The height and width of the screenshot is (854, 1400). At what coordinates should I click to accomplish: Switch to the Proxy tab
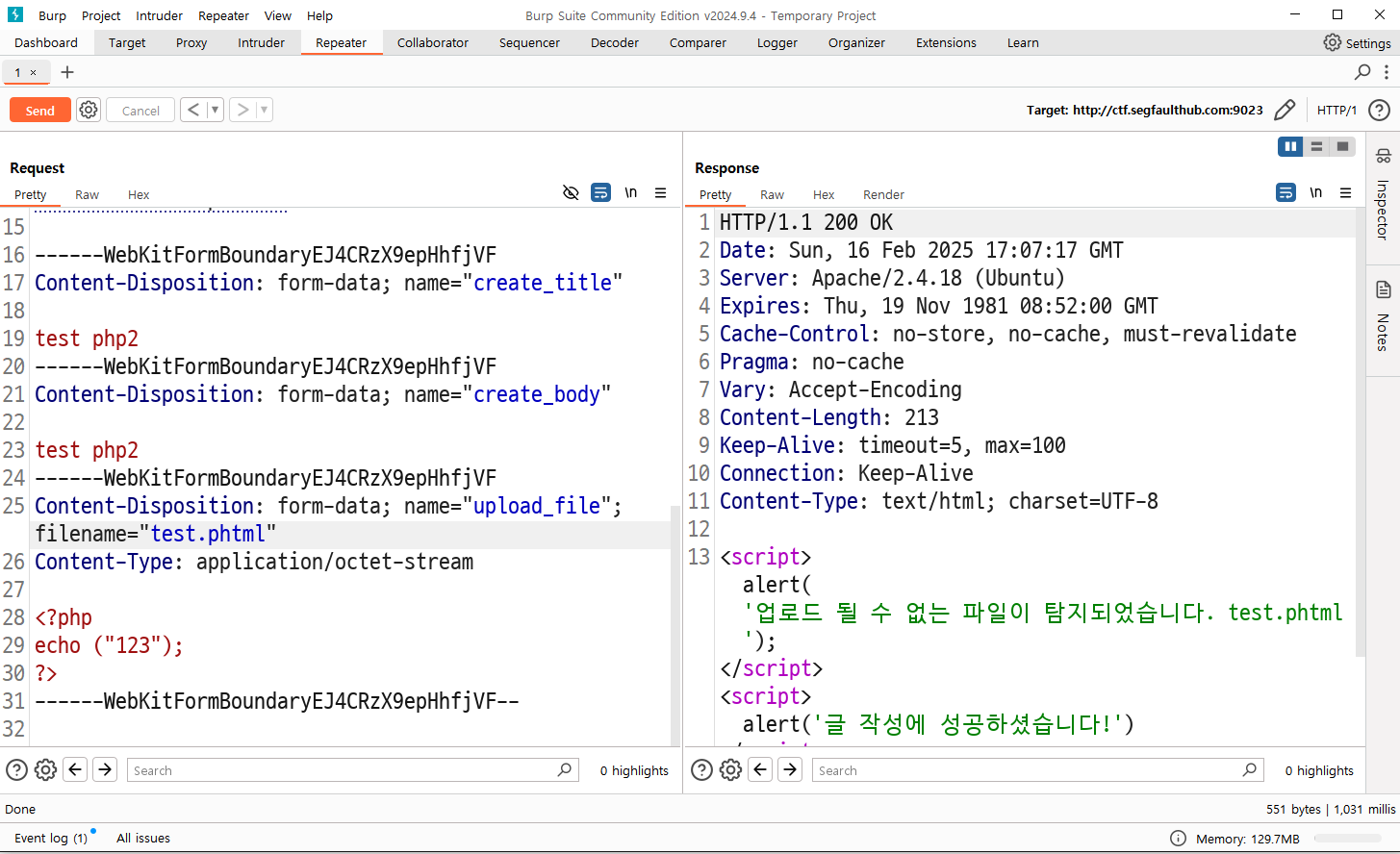[191, 42]
